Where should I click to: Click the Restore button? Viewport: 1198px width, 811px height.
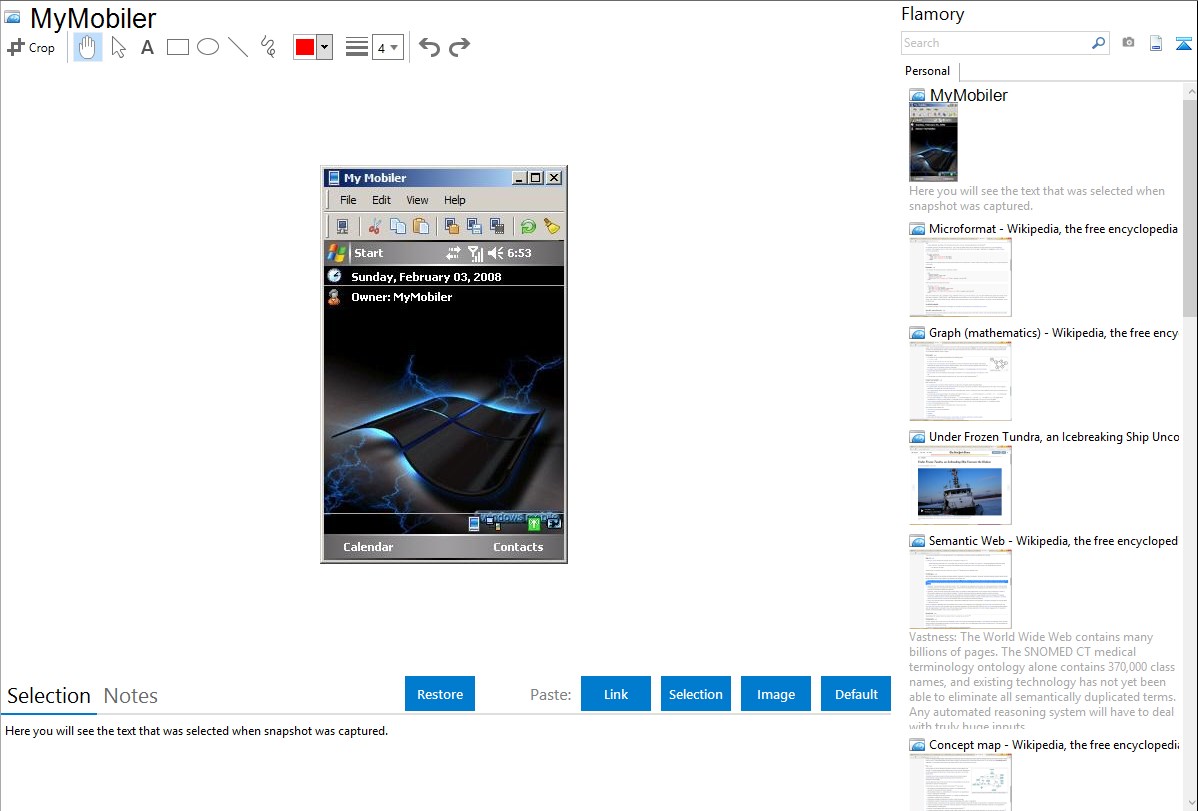pos(440,694)
